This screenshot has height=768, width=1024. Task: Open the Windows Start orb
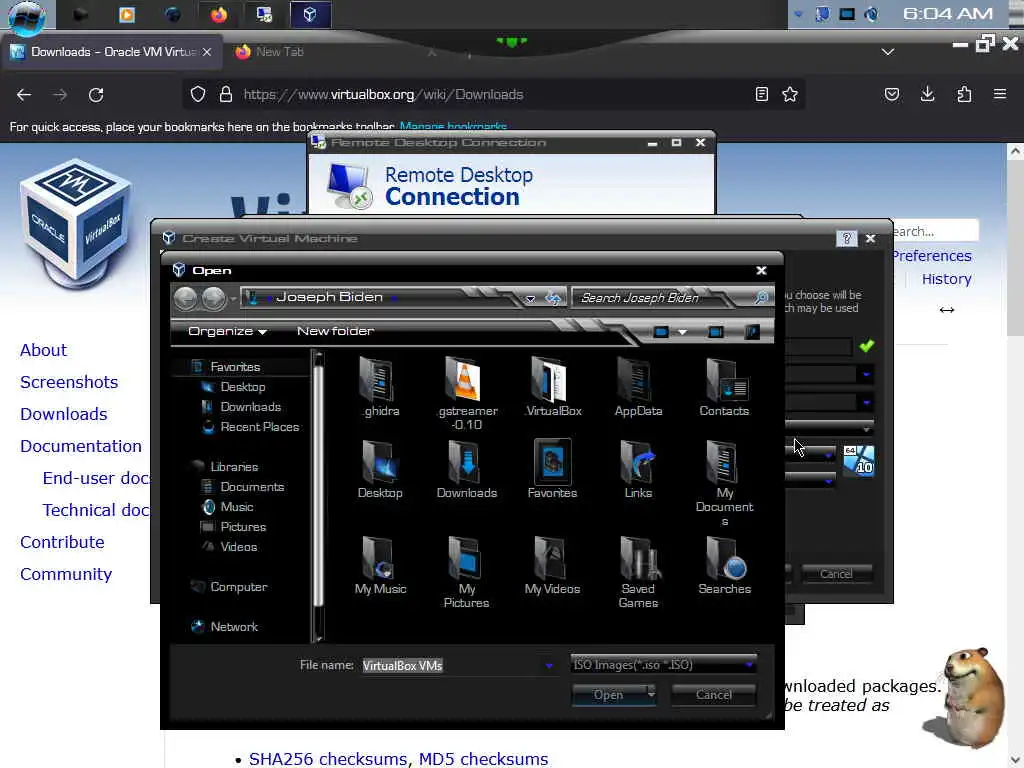(27, 17)
